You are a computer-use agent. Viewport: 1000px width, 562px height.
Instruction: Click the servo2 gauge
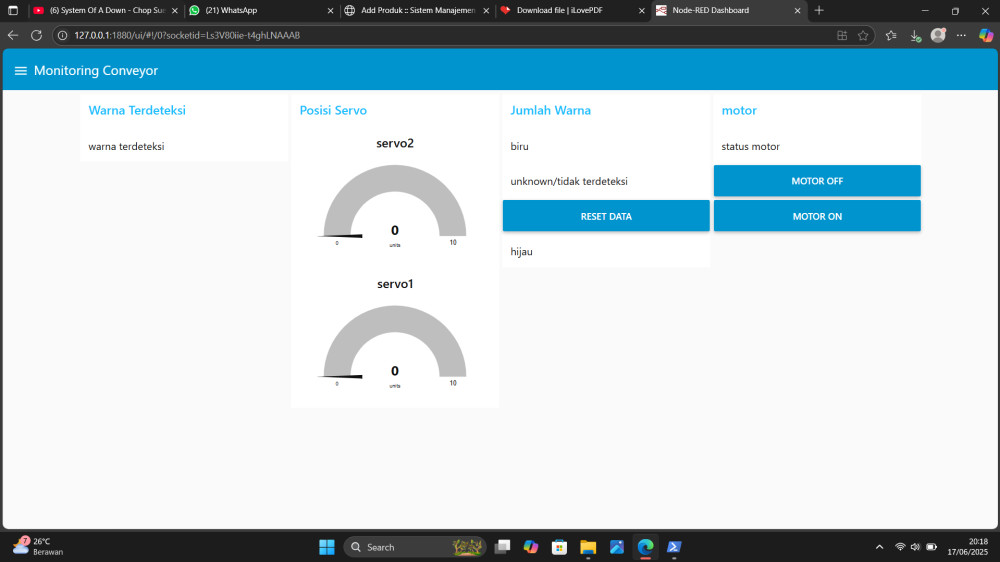[x=395, y=203]
